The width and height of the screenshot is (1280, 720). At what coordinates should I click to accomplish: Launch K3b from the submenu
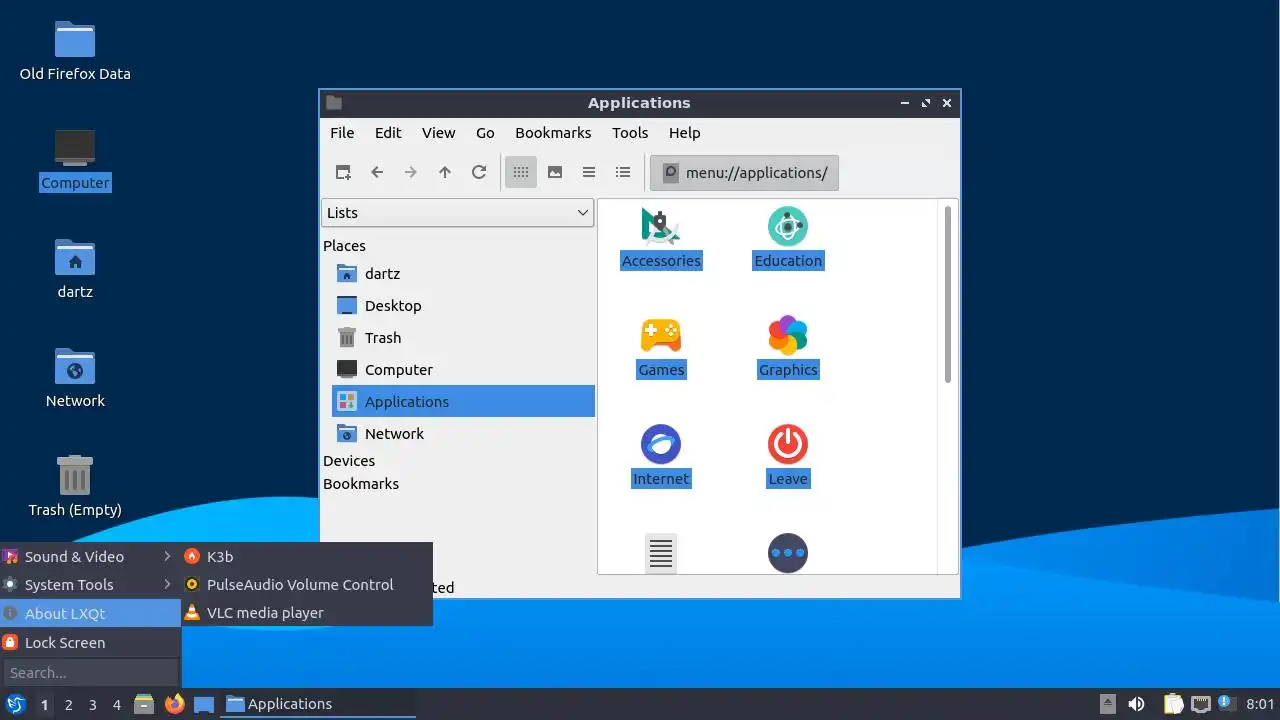tap(307, 556)
